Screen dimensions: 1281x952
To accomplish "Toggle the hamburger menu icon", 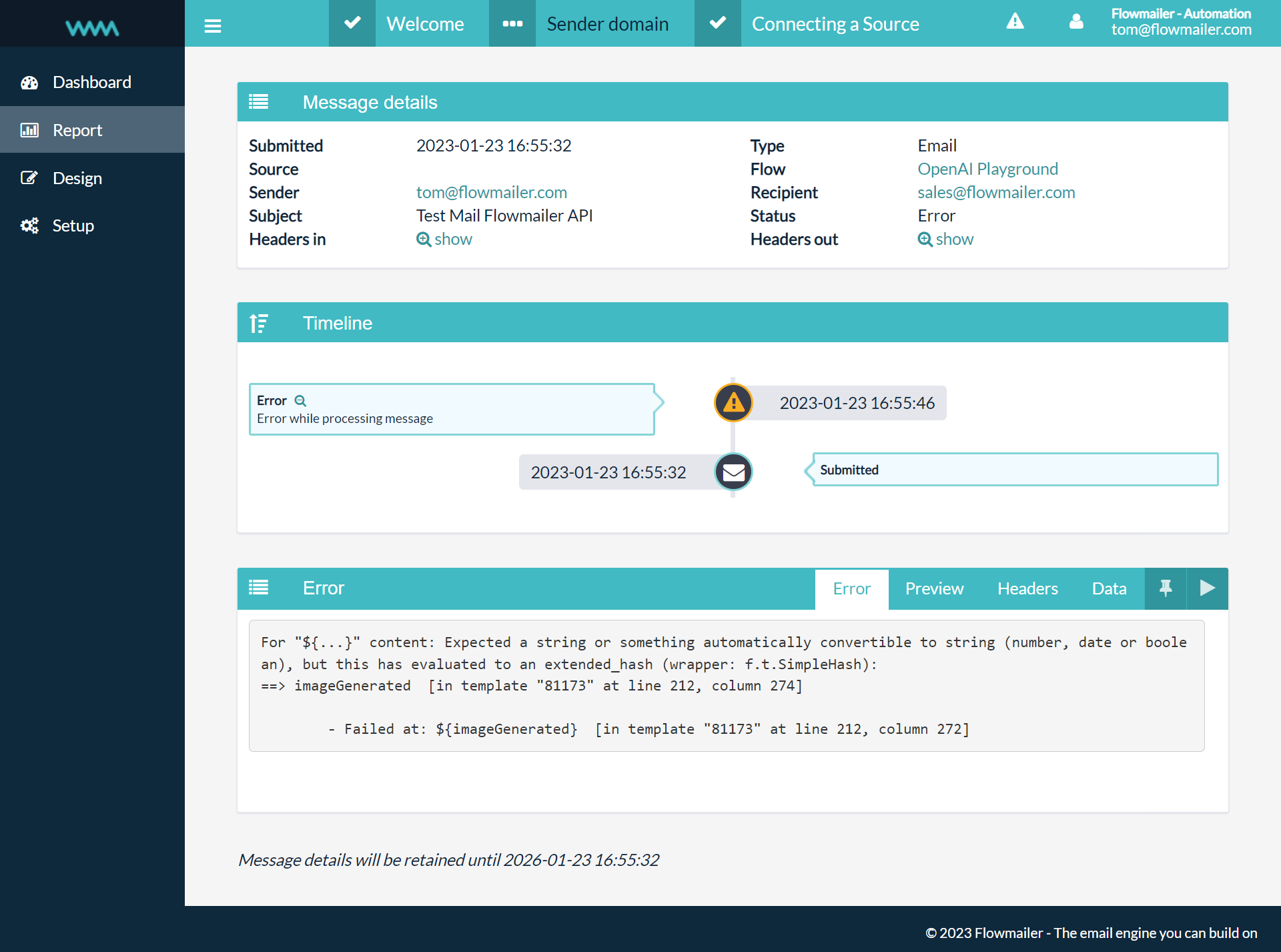I will 213,26.
